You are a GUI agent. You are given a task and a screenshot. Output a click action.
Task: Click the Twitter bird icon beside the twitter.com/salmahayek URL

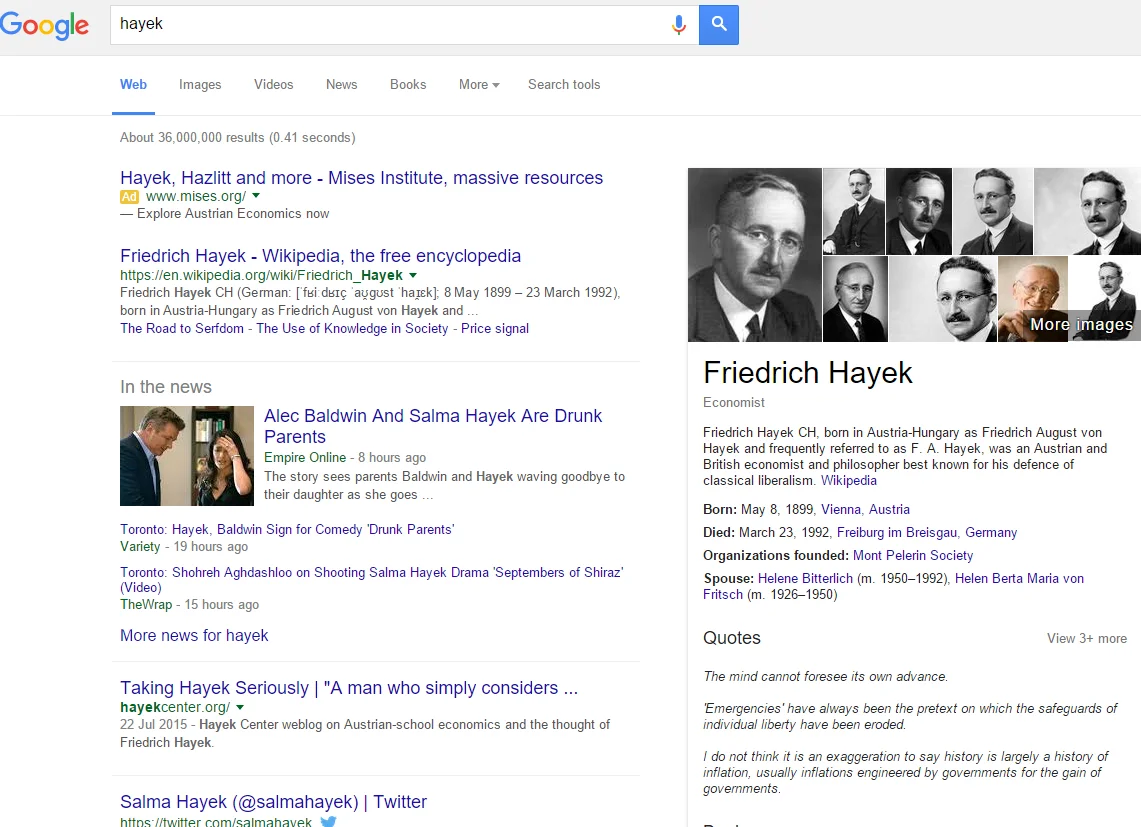tap(329, 821)
